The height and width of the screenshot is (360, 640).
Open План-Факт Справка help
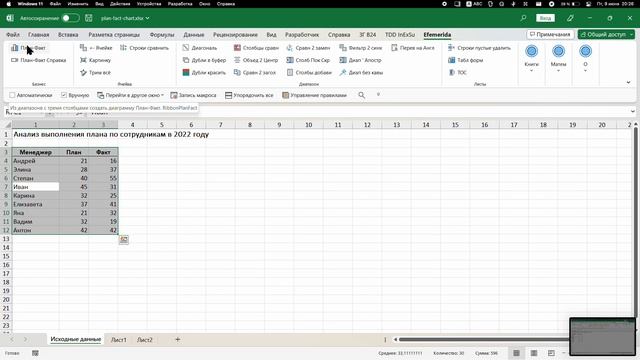(x=38, y=60)
